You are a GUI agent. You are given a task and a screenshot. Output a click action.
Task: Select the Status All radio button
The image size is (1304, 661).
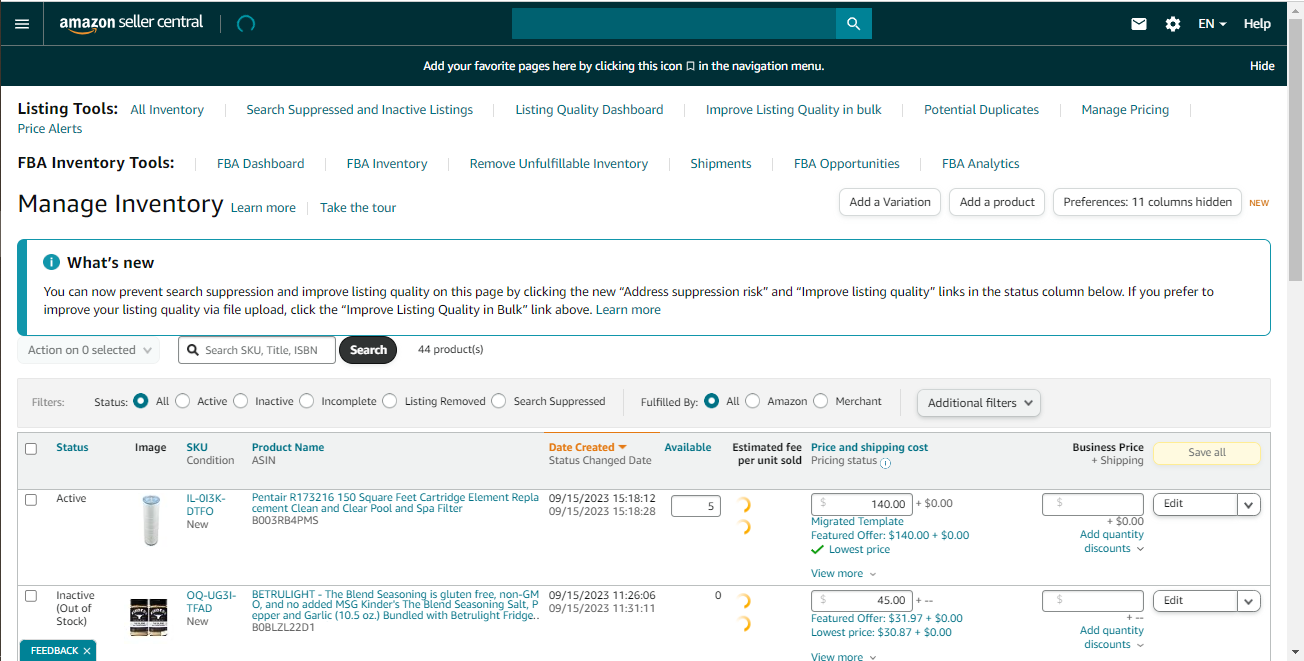coord(141,401)
